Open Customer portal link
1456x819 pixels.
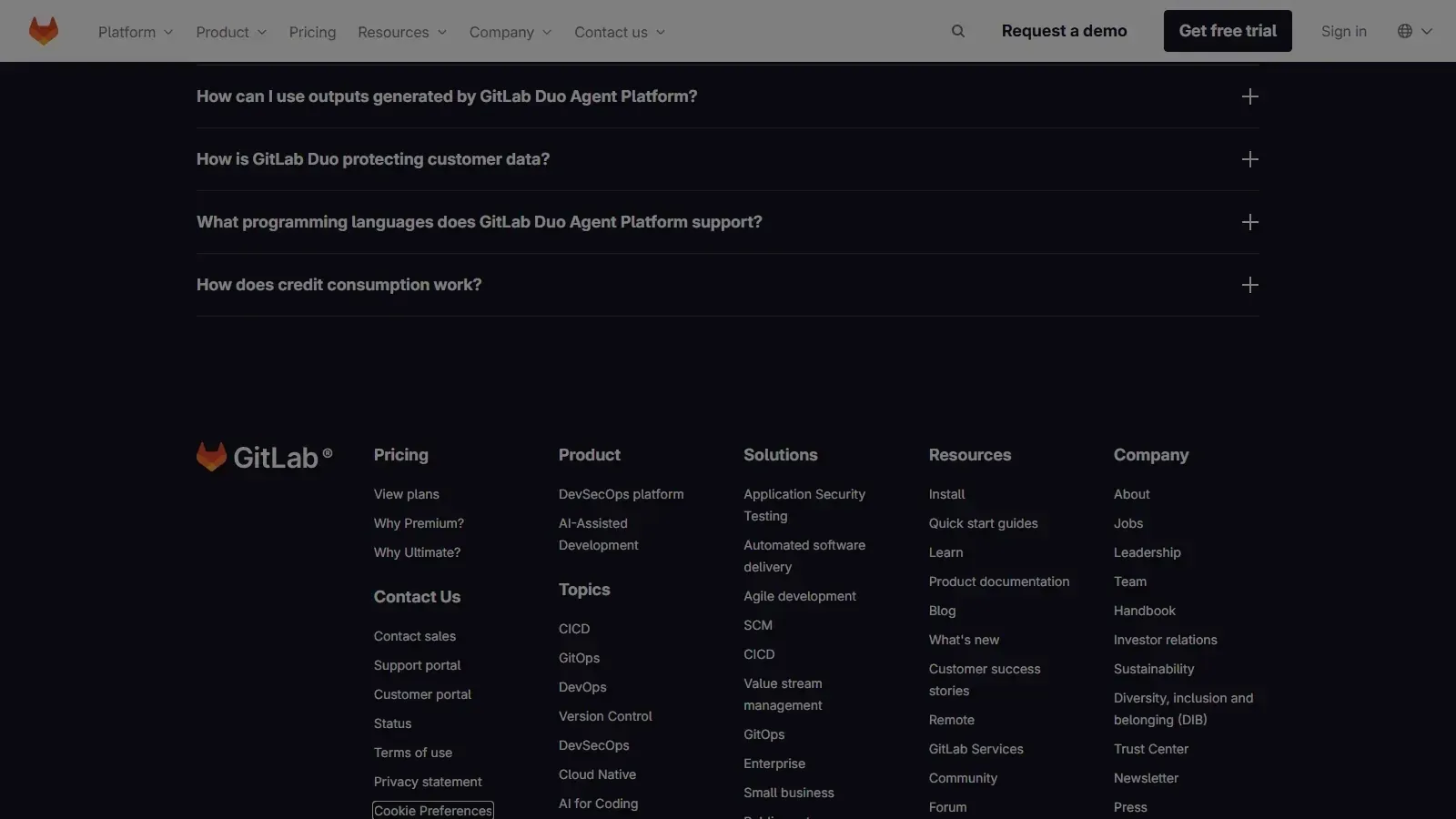[422, 694]
